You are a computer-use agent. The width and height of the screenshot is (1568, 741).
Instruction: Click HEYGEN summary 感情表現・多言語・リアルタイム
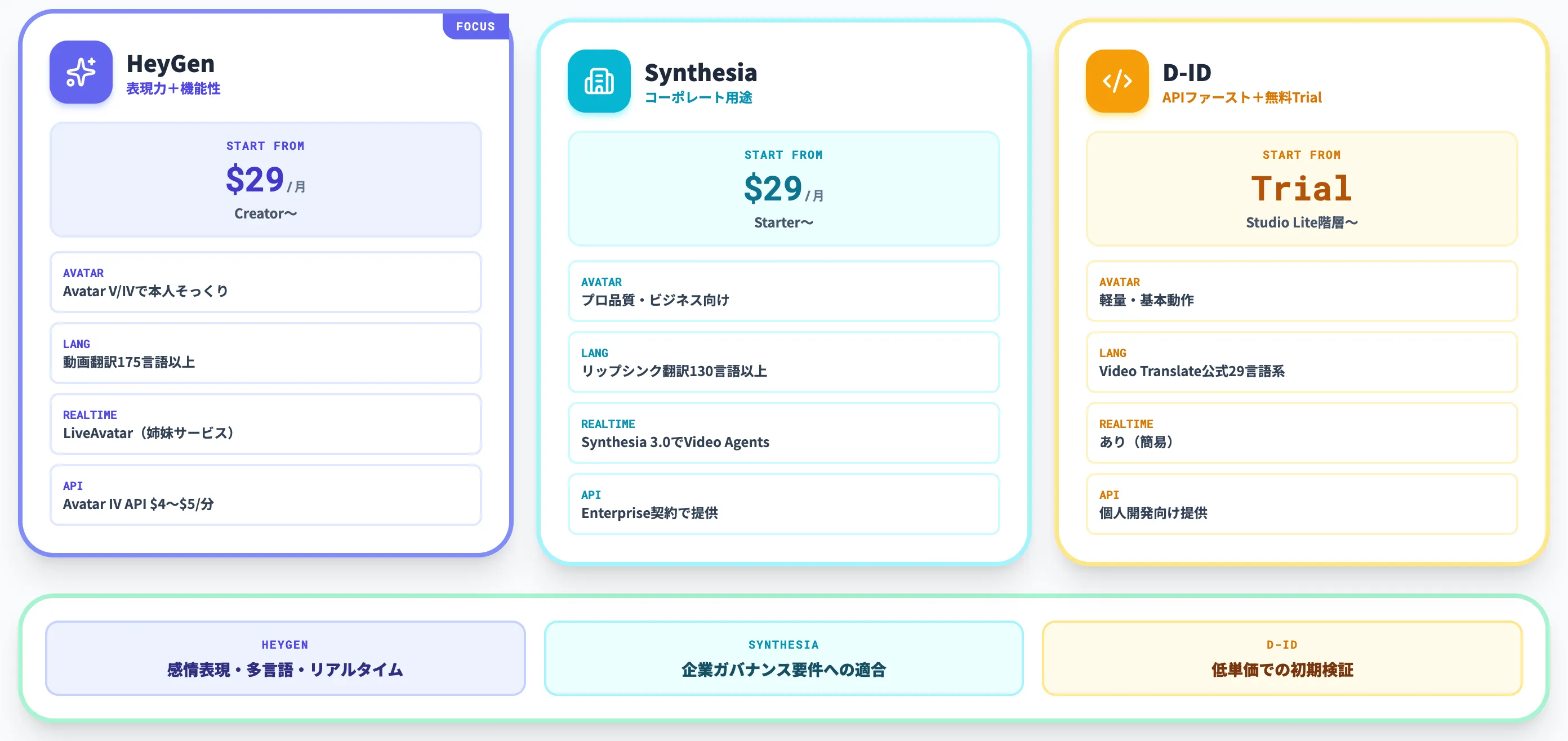point(285,658)
